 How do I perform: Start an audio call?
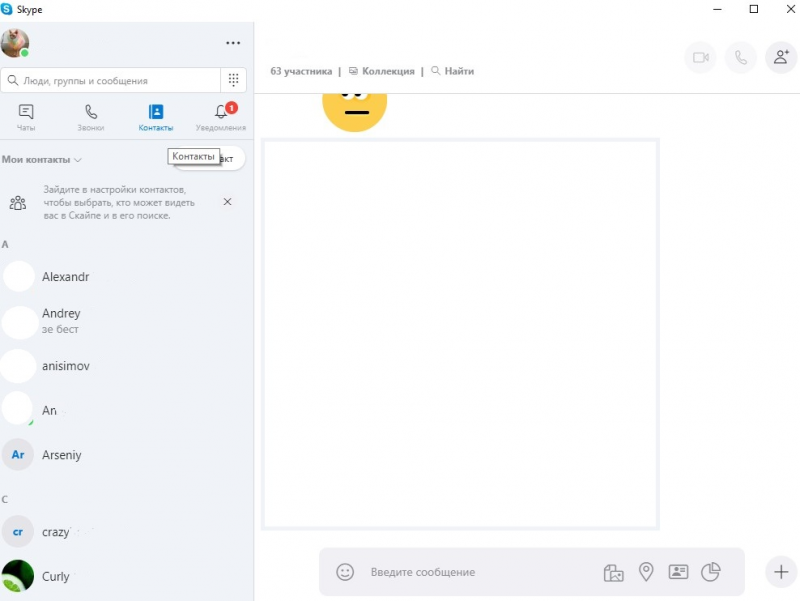pos(741,58)
